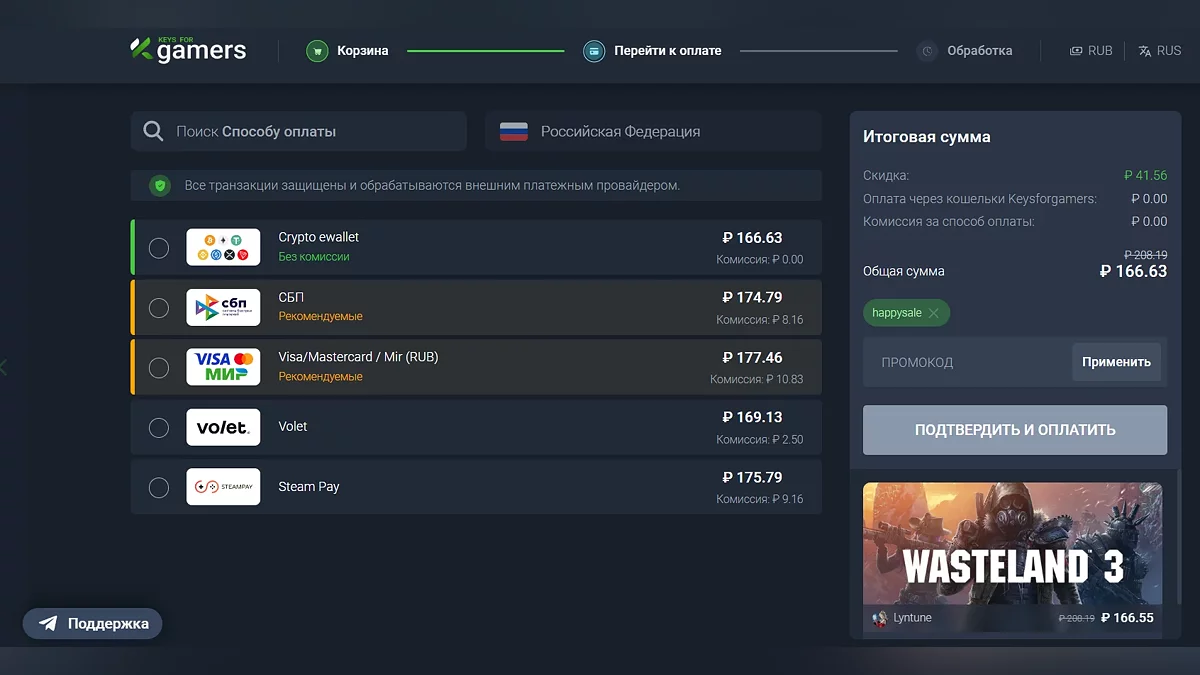This screenshot has height=675, width=1200.
Task: Click the Volet payment logo
Action: (223, 427)
